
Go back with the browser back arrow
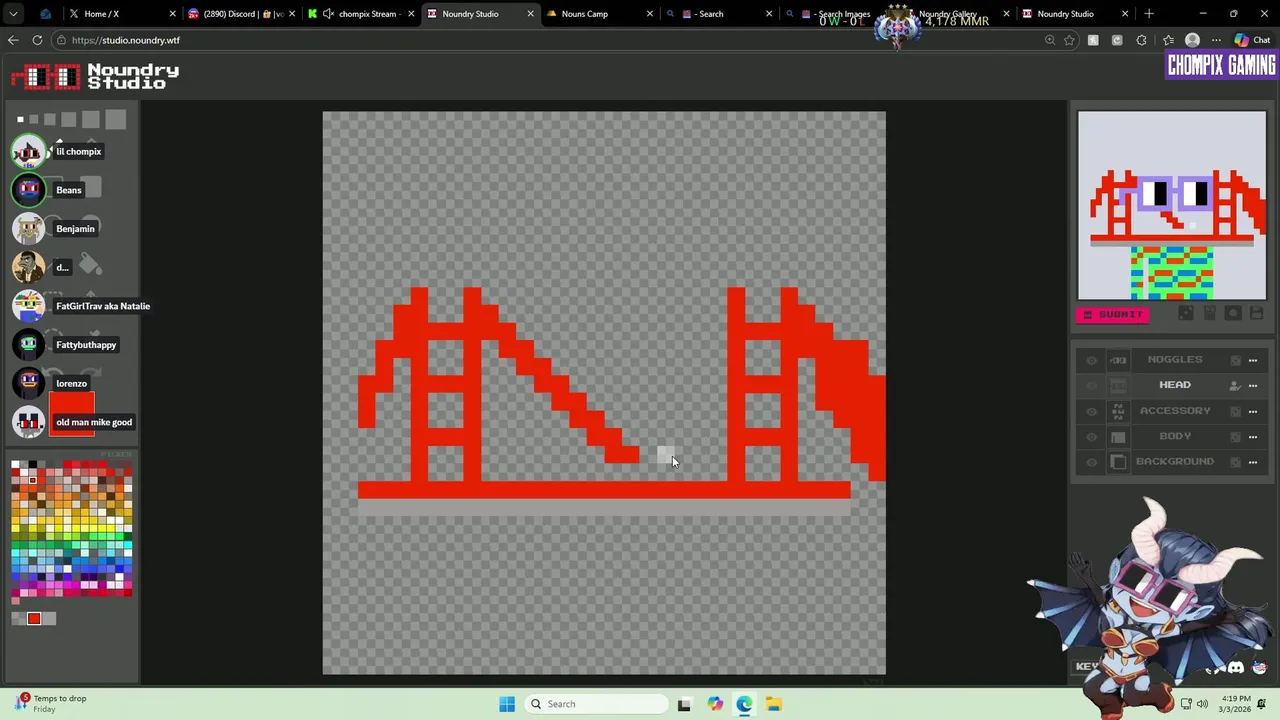click(13, 40)
